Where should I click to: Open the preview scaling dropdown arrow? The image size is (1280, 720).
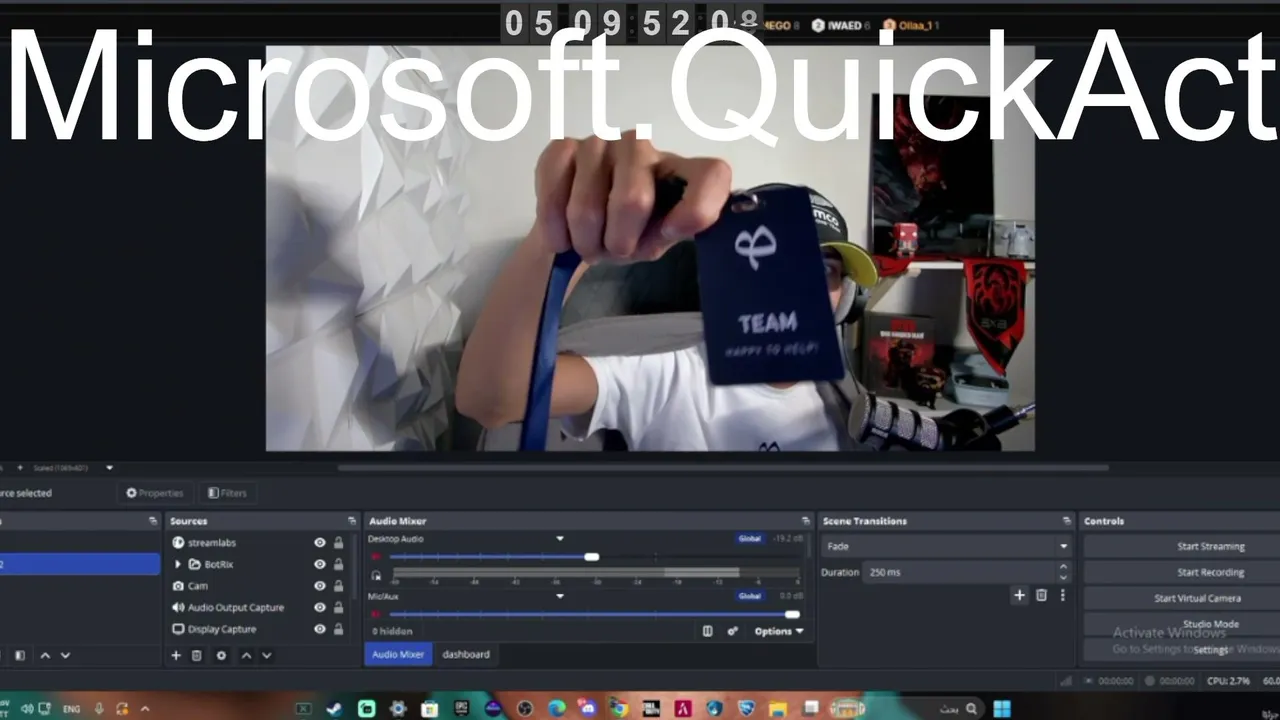pyautogui.click(x=110, y=467)
